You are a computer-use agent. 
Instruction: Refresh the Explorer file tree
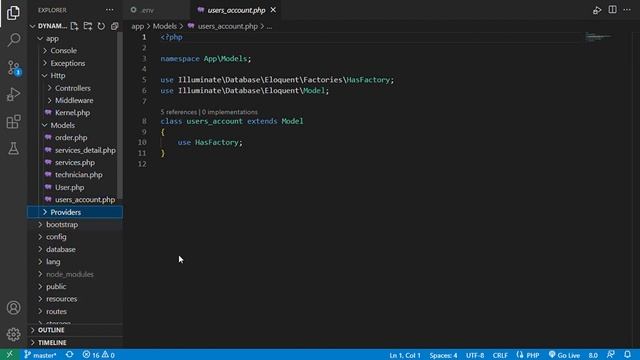click(x=101, y=26)
